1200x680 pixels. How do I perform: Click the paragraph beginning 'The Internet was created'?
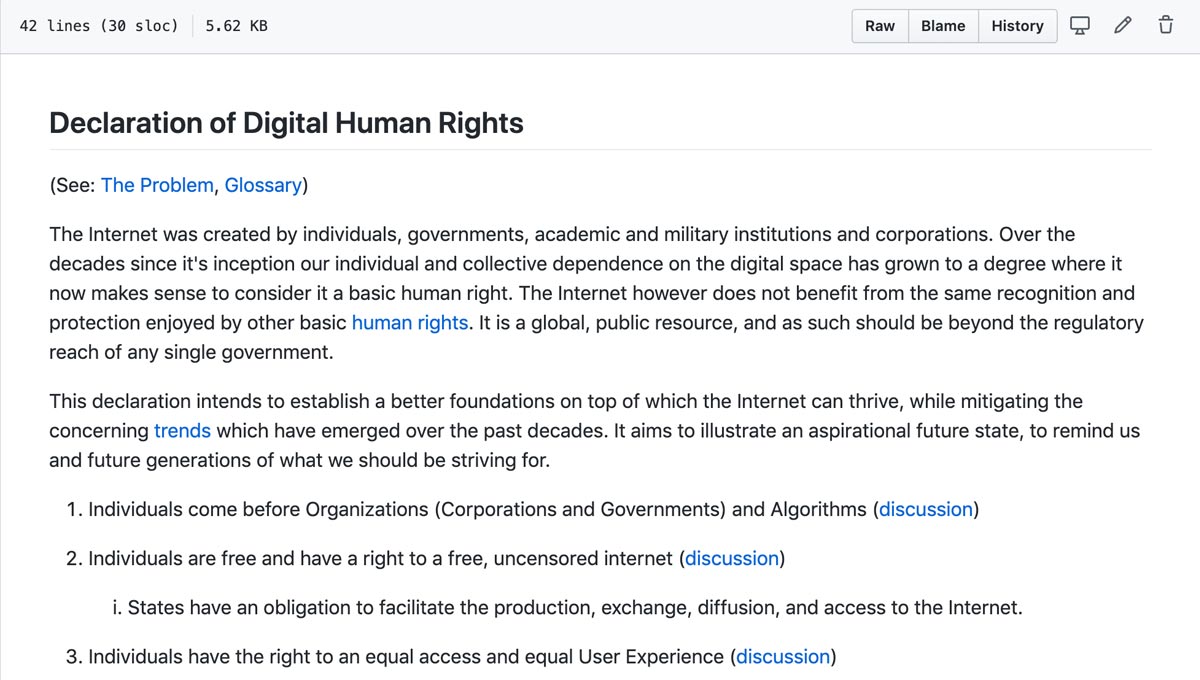[597, 293]
